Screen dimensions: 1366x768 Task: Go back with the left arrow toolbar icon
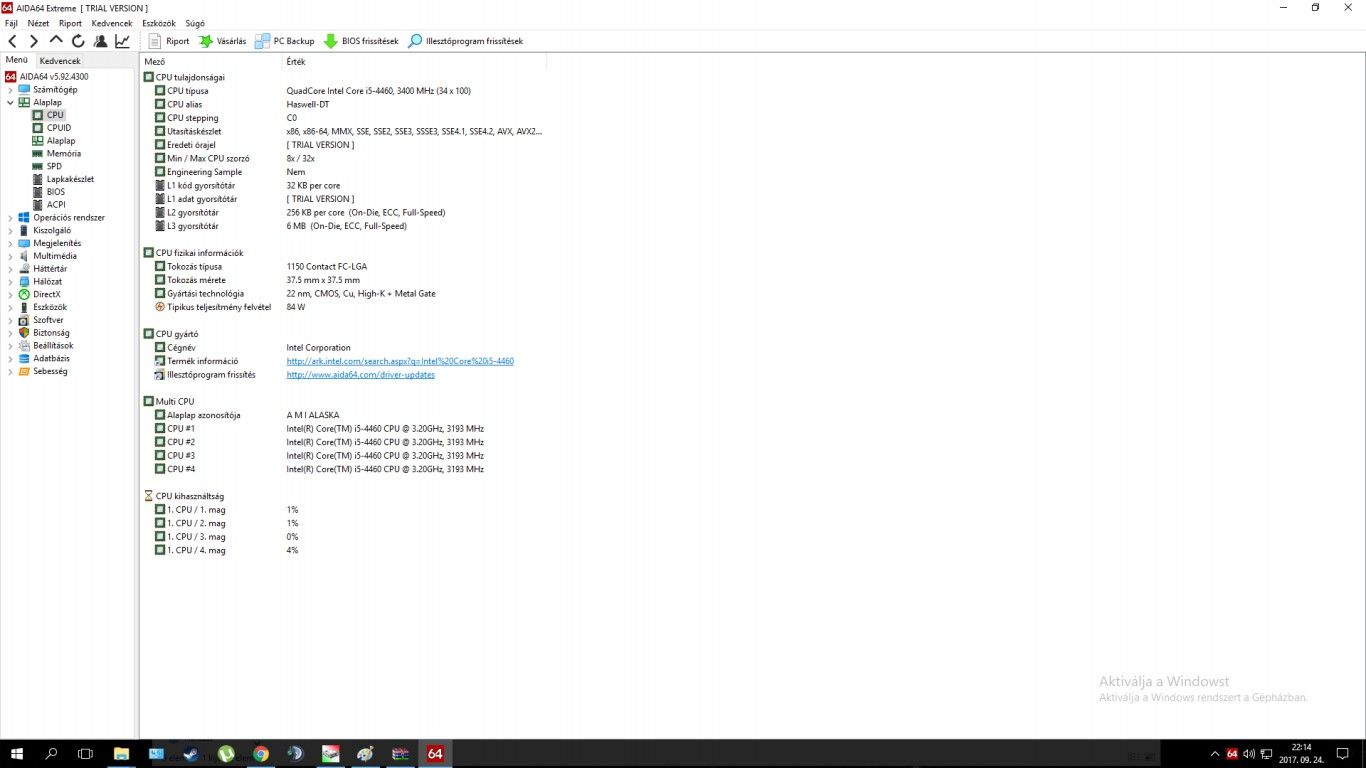point(12,41)
